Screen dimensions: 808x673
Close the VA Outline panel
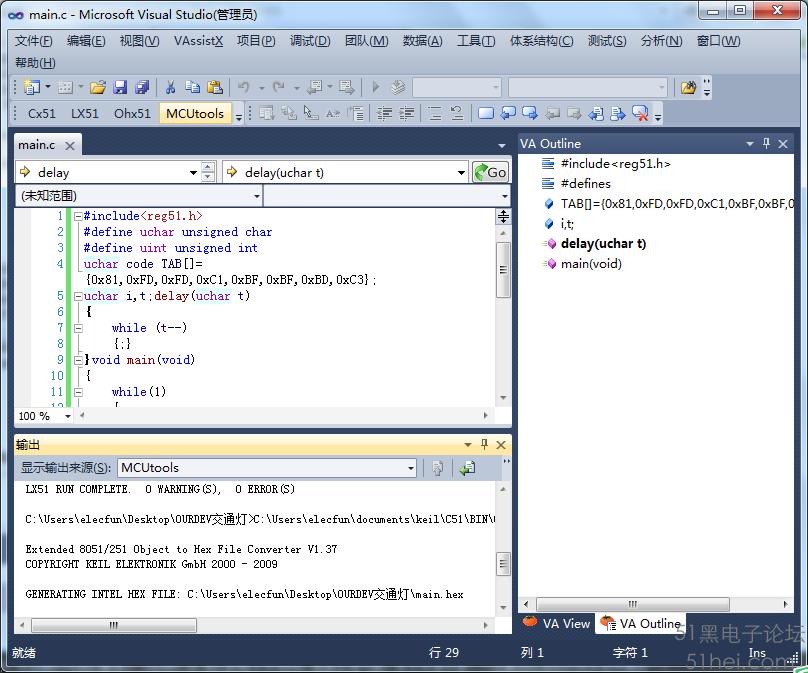pyautogui.click(x=783, y=144)
